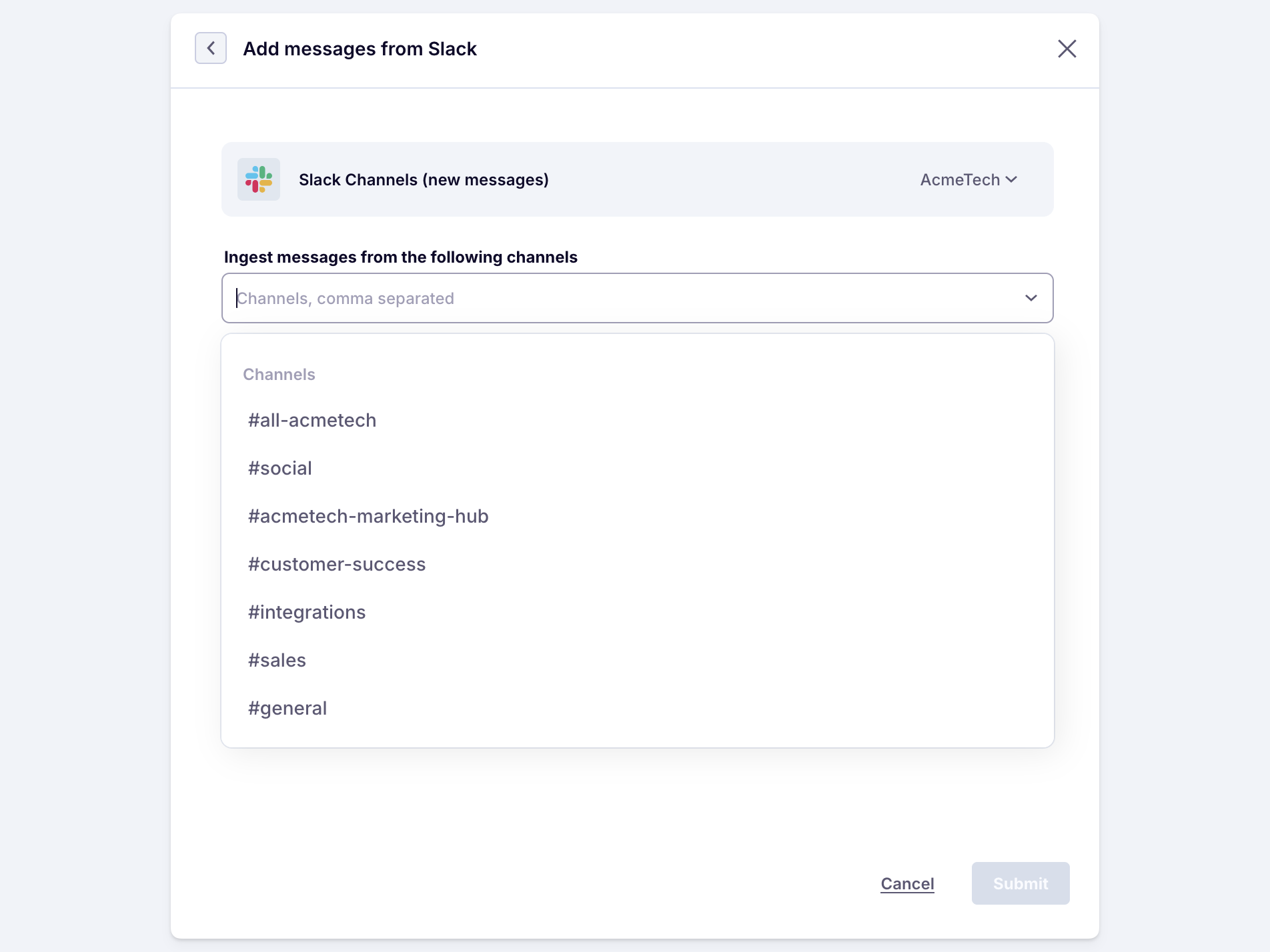Click the Channels section header
The height and width of the screenshot is (952, 1270).
[x=279, y=374]
